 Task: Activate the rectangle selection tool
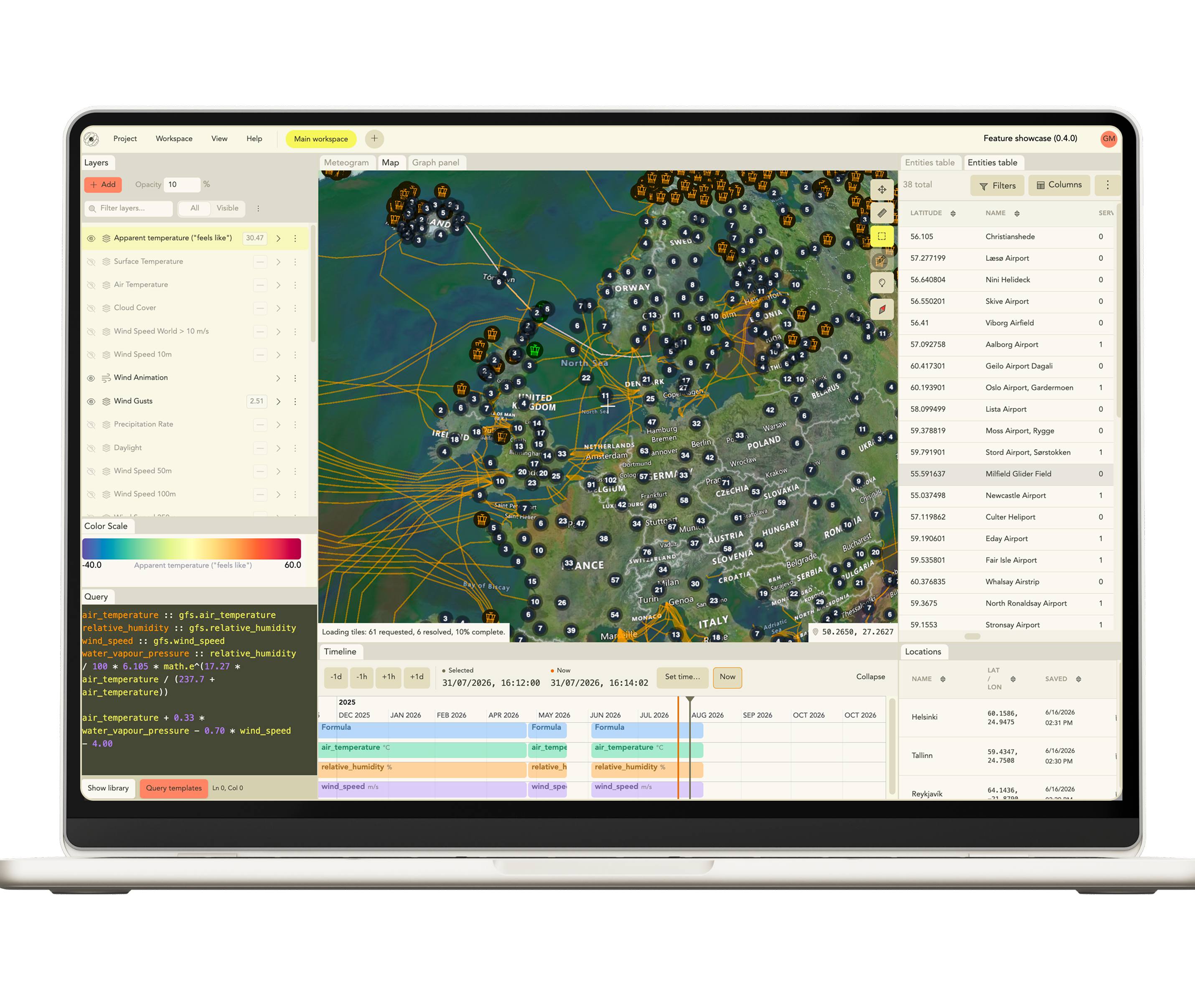pos(882,236)
